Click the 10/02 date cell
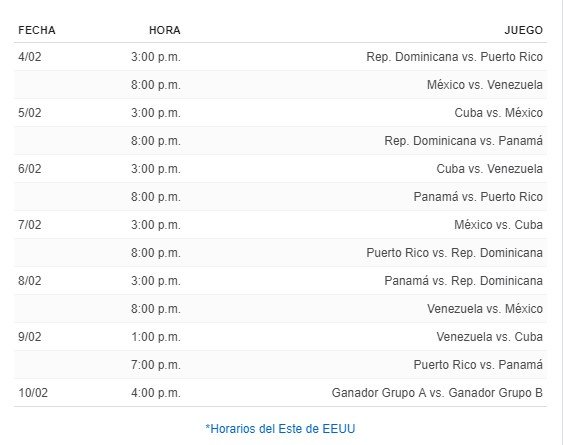The width and height of the screenshot is (563, 445). pyautogui.click(x=33, y=393)
